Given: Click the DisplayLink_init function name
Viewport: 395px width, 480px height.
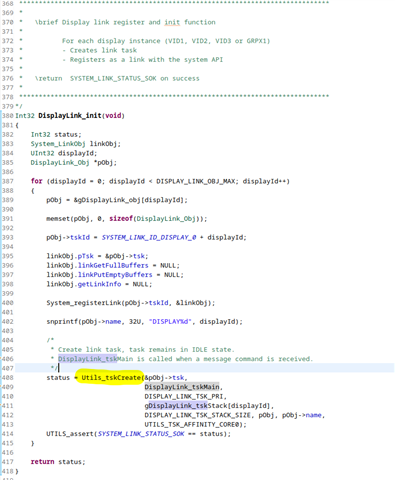Looking at the screenshot, I should [70, 116].
